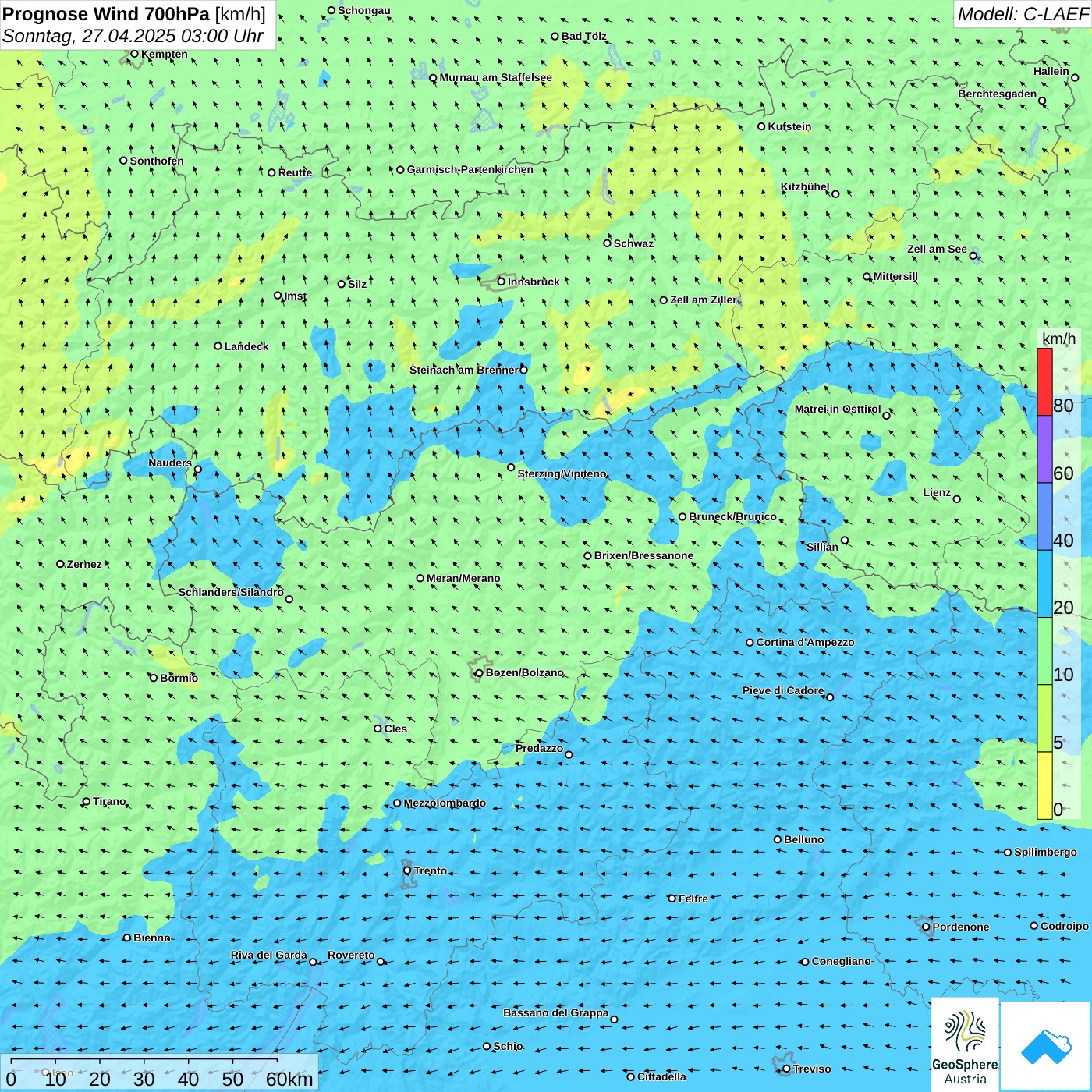Click the purple 60 km/h legend swatch
Viewport: 1092px width, 1092px height.
(1044, 449)
